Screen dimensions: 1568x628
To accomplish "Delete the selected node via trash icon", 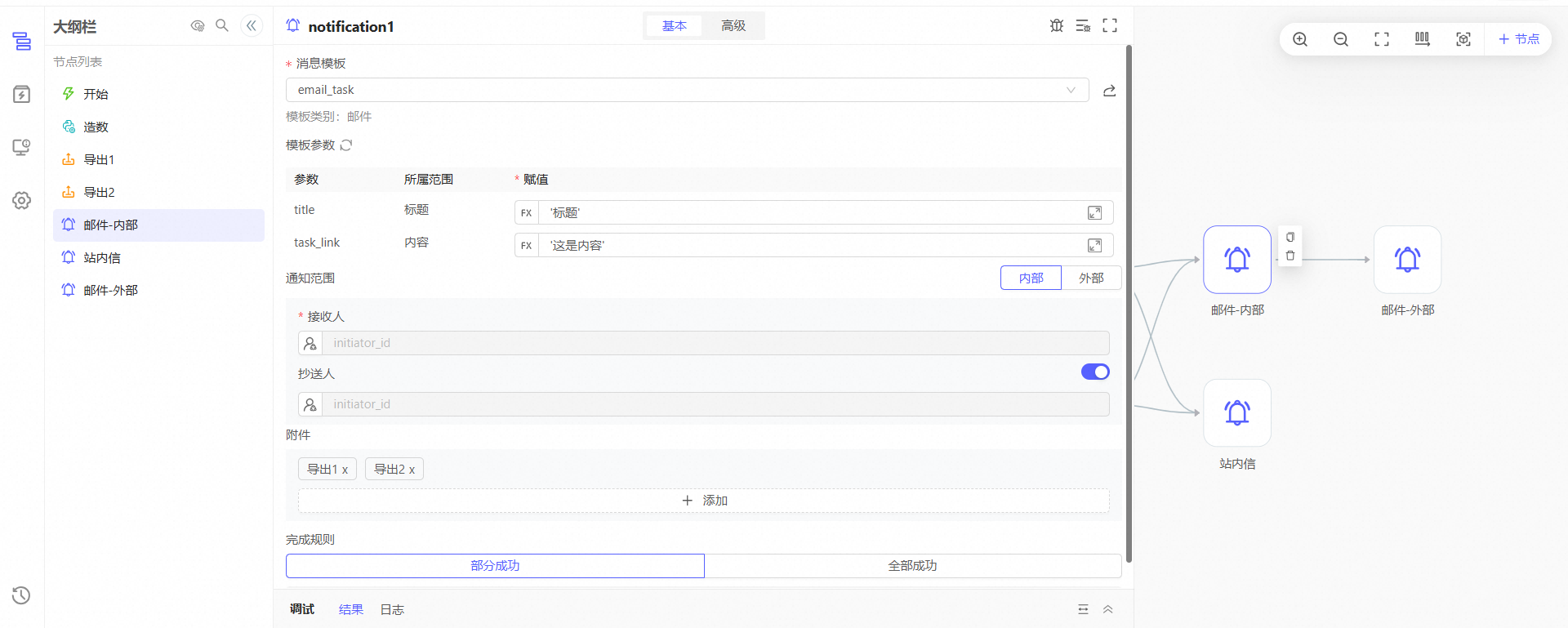I will pos(1290,256).
